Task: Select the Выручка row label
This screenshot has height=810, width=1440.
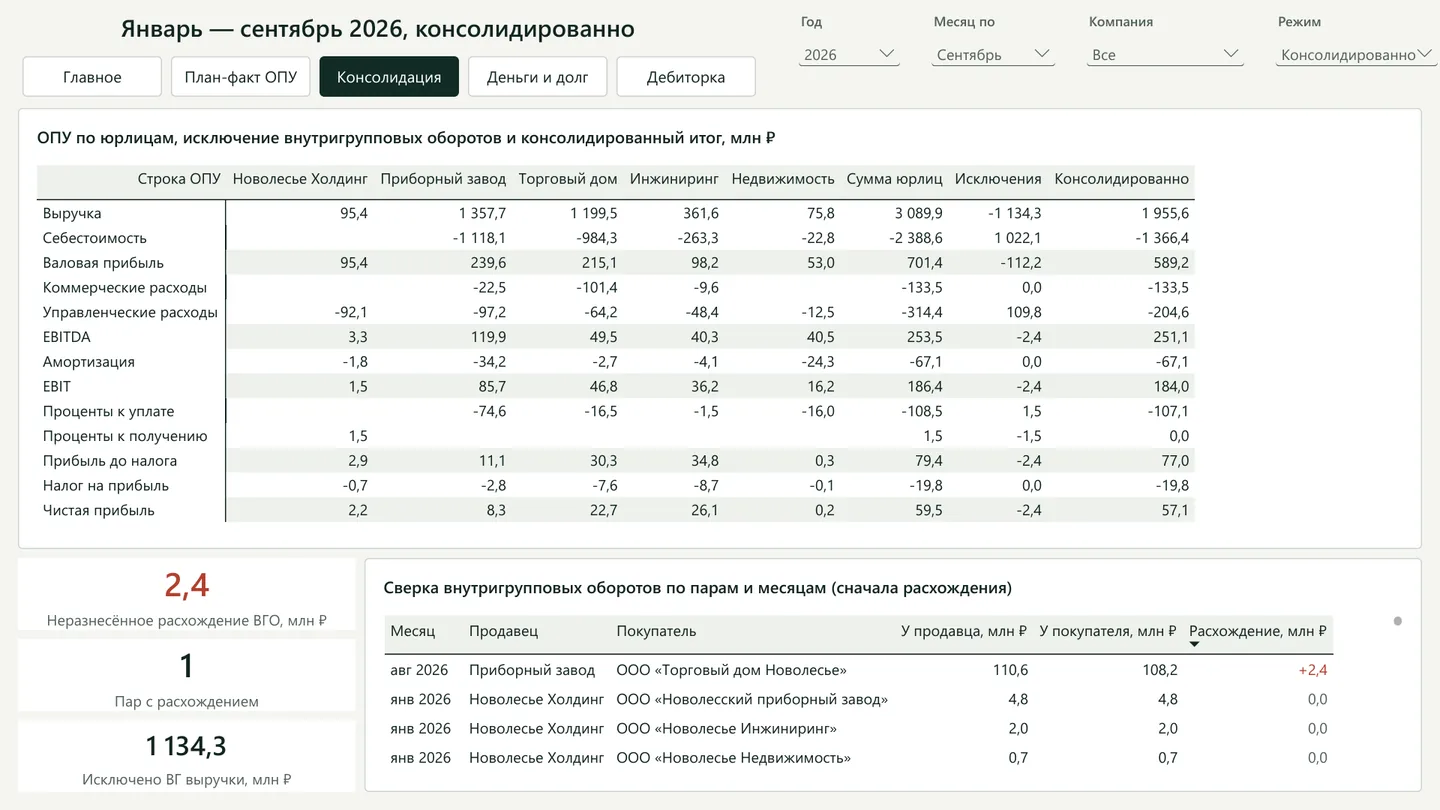Action: tap(72, 213)
